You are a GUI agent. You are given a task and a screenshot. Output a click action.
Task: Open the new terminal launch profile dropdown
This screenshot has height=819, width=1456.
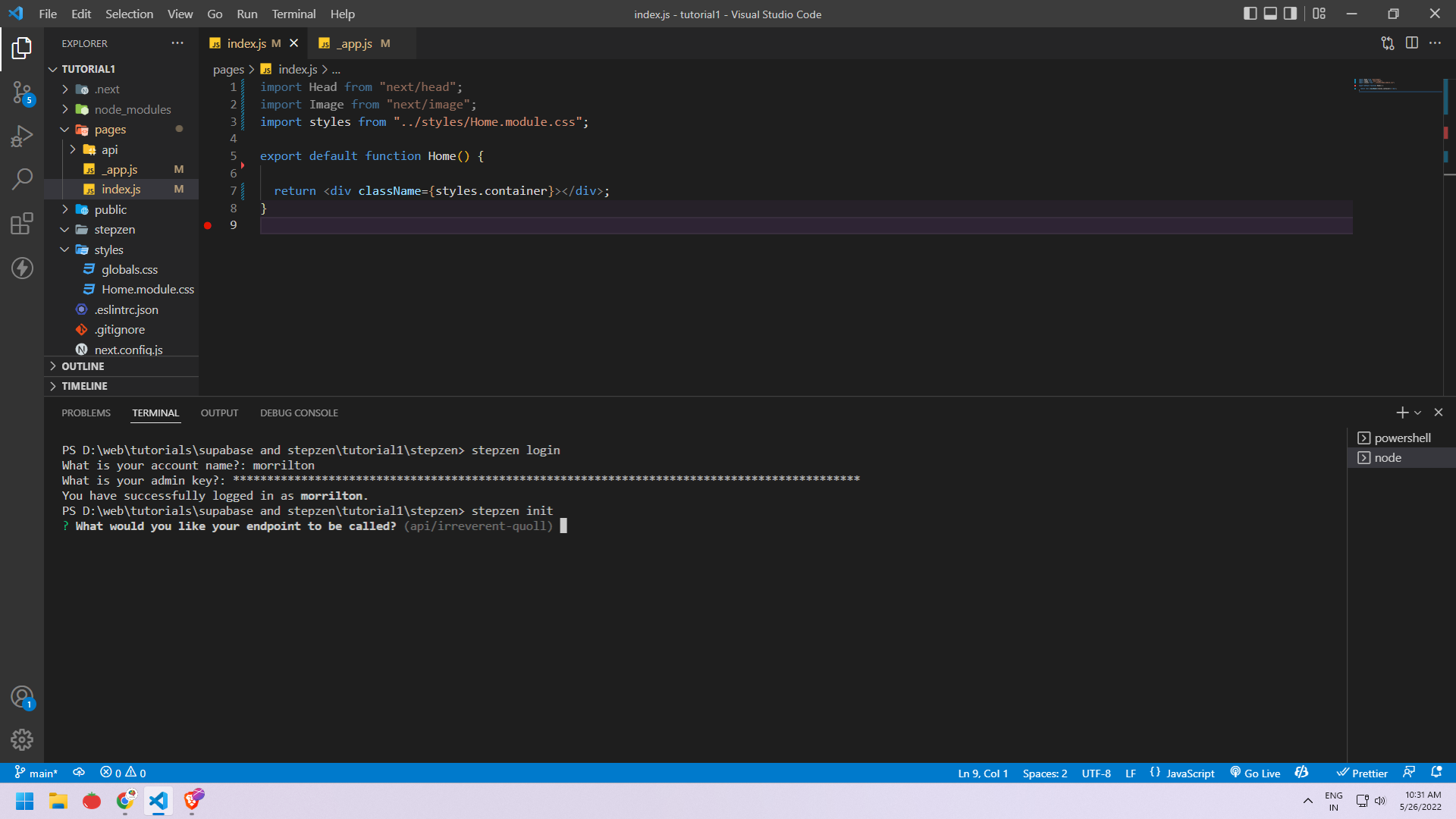pos(1417,413)
